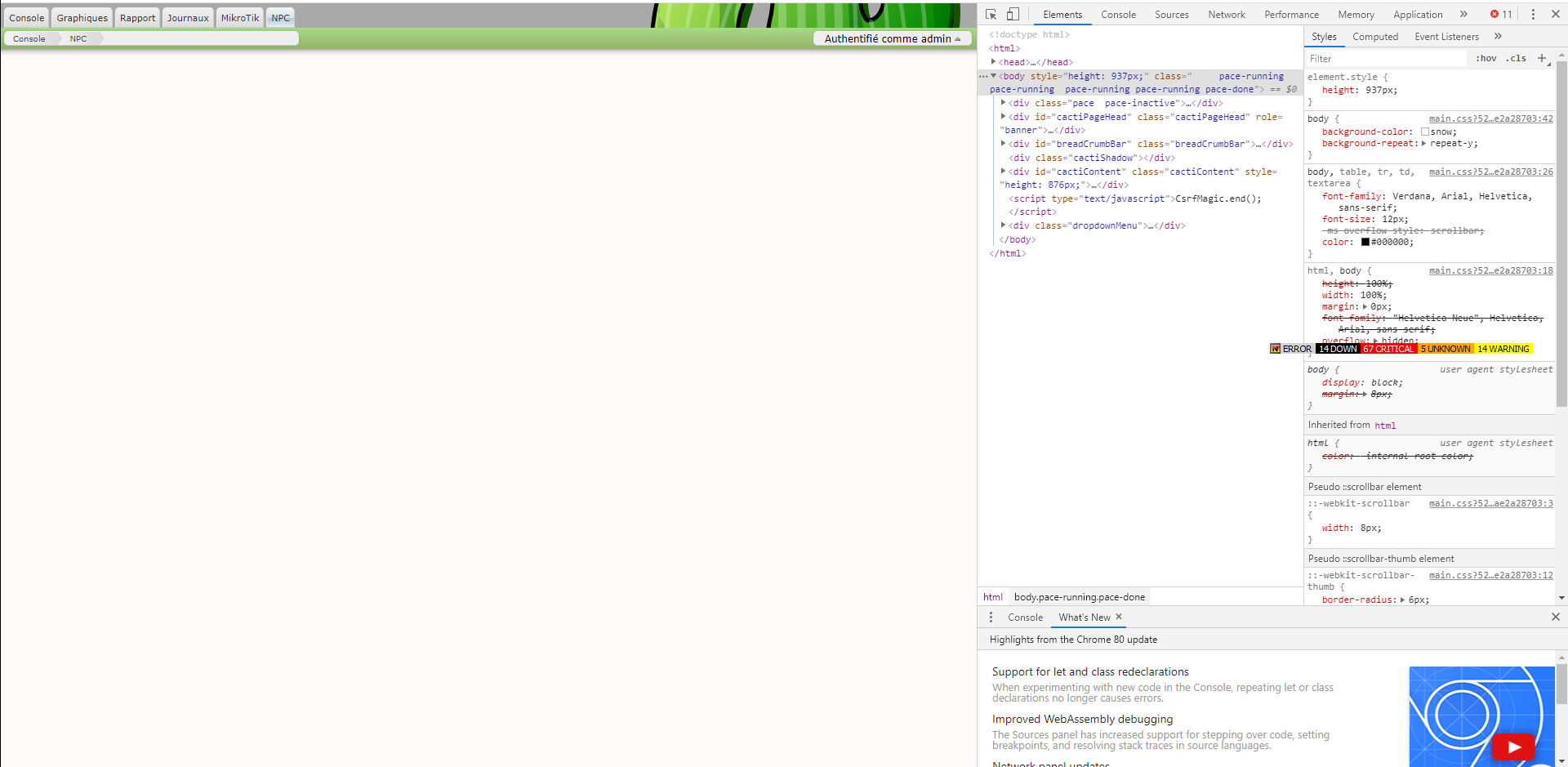The height and width of the screenshot is (767, 1568).
Task: Click the Styles filter input field
Action: [x=1385, y=59]
